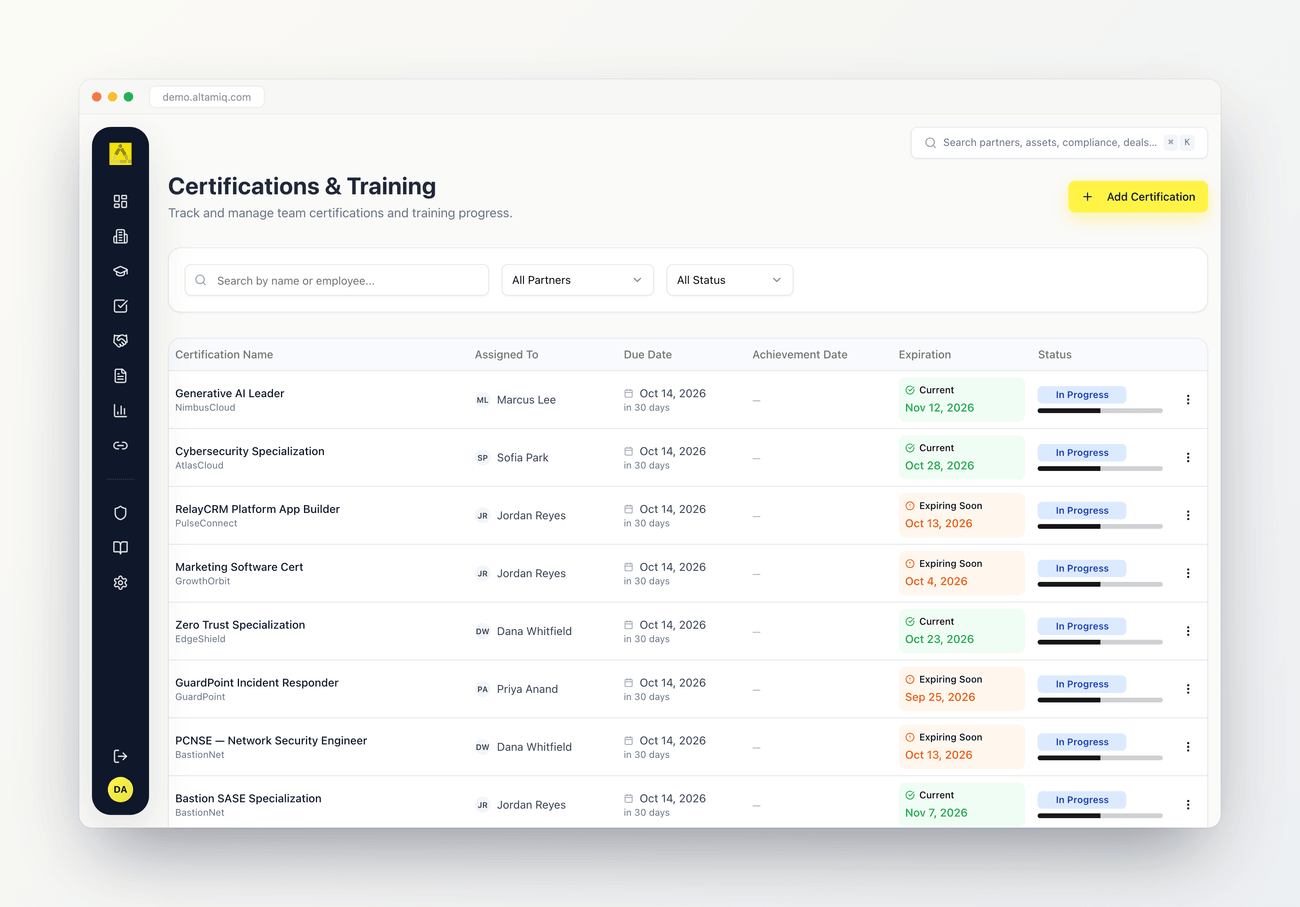Viewport: 1300px width, 907px height.
Task: Open row menu for Zero Trust Specialization
Action: pyautogui.click(x=1188, y=632)
